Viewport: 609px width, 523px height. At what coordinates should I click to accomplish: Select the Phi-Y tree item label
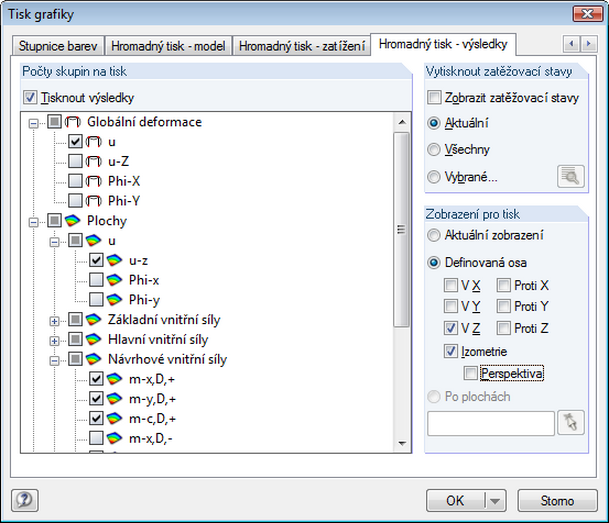pos(124,201)
